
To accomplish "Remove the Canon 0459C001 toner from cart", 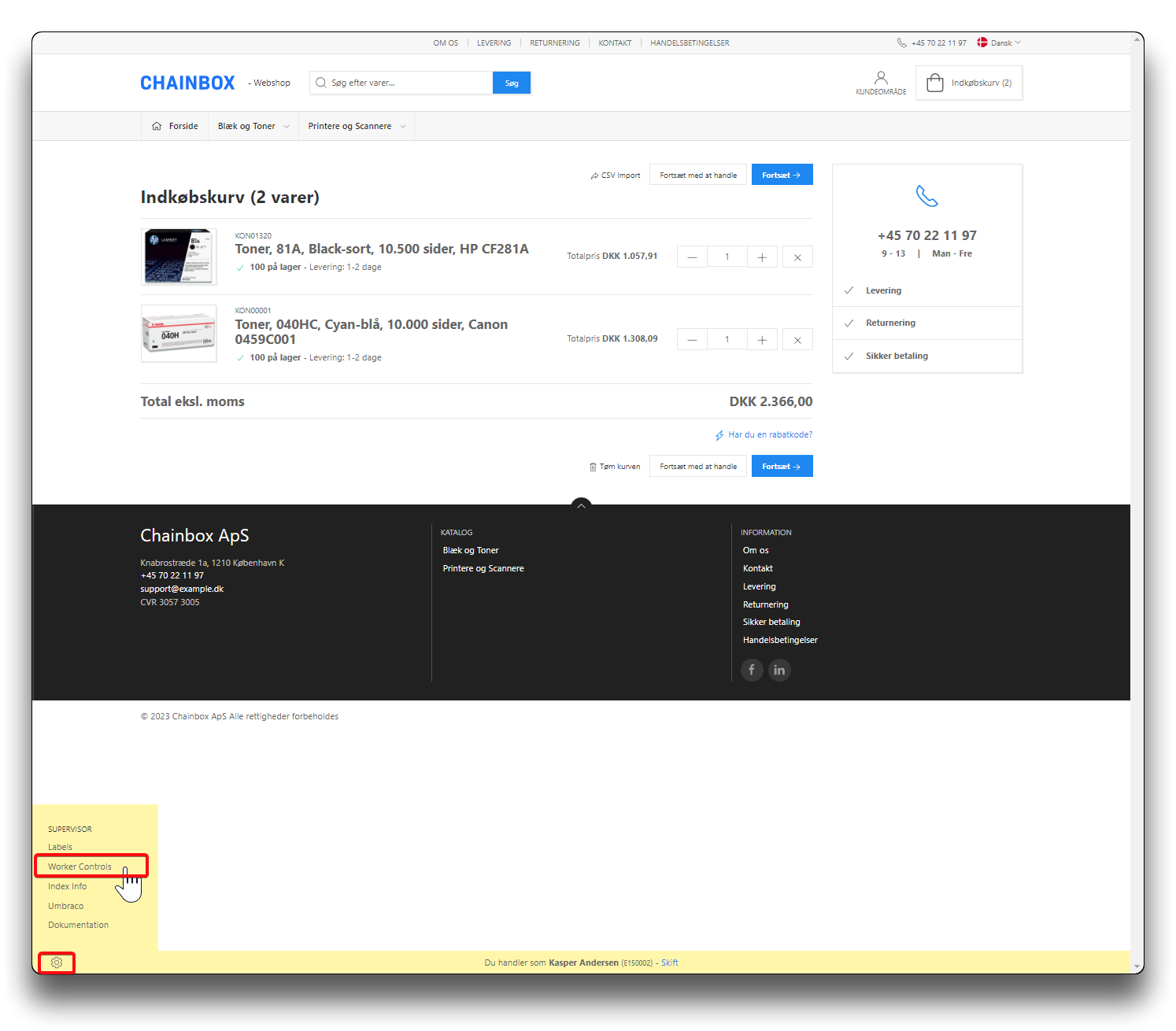I will click(797, 339).
